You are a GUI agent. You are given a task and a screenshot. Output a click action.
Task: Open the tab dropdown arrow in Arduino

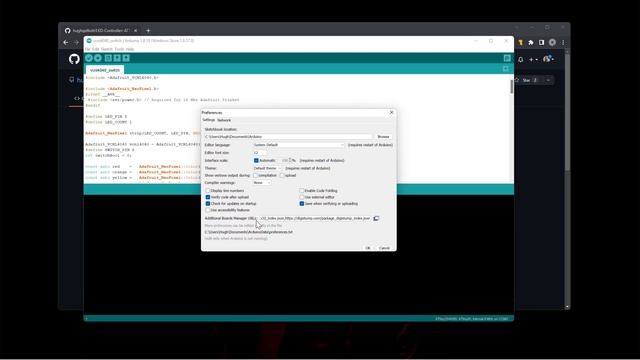click(506, 69)
